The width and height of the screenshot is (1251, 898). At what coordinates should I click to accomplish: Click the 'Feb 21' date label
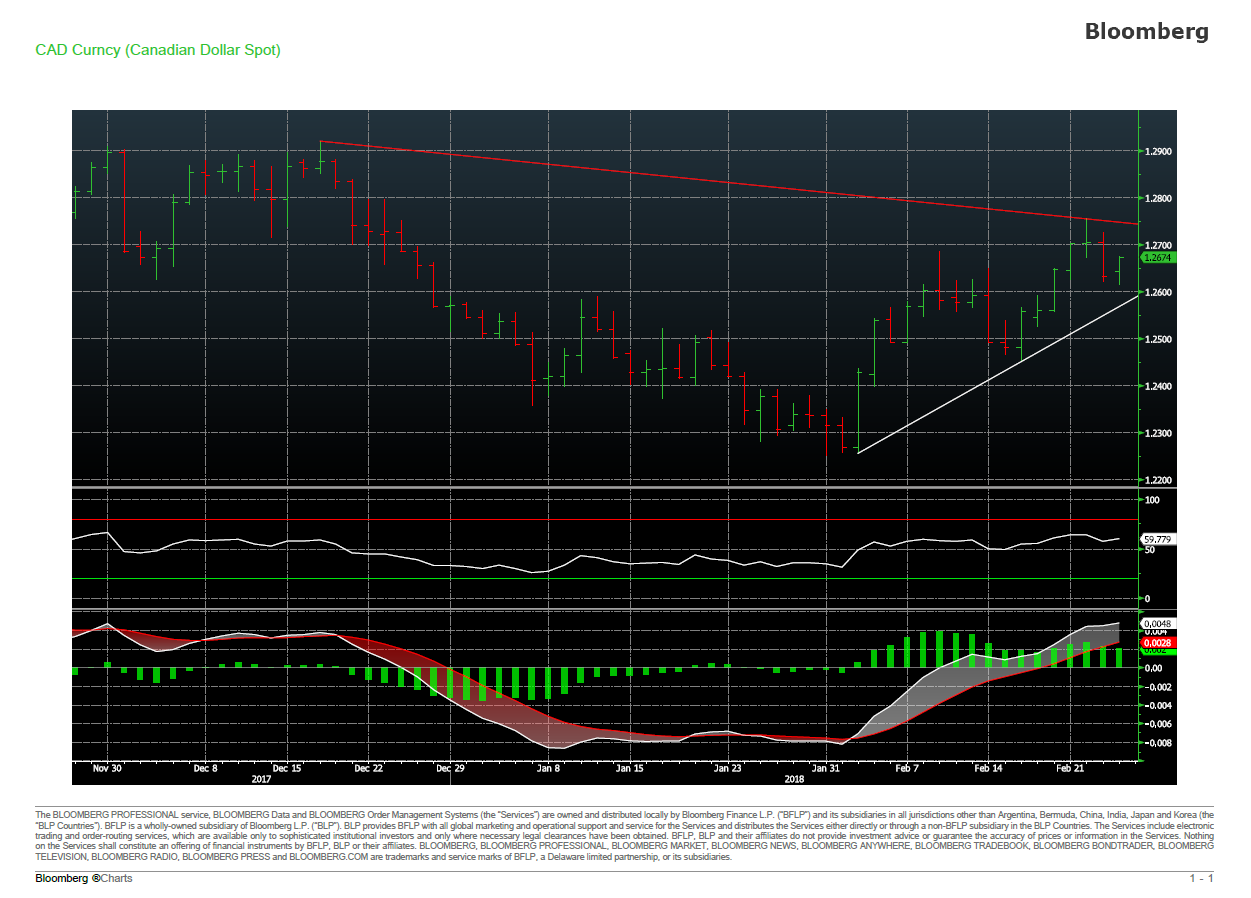1070,768
